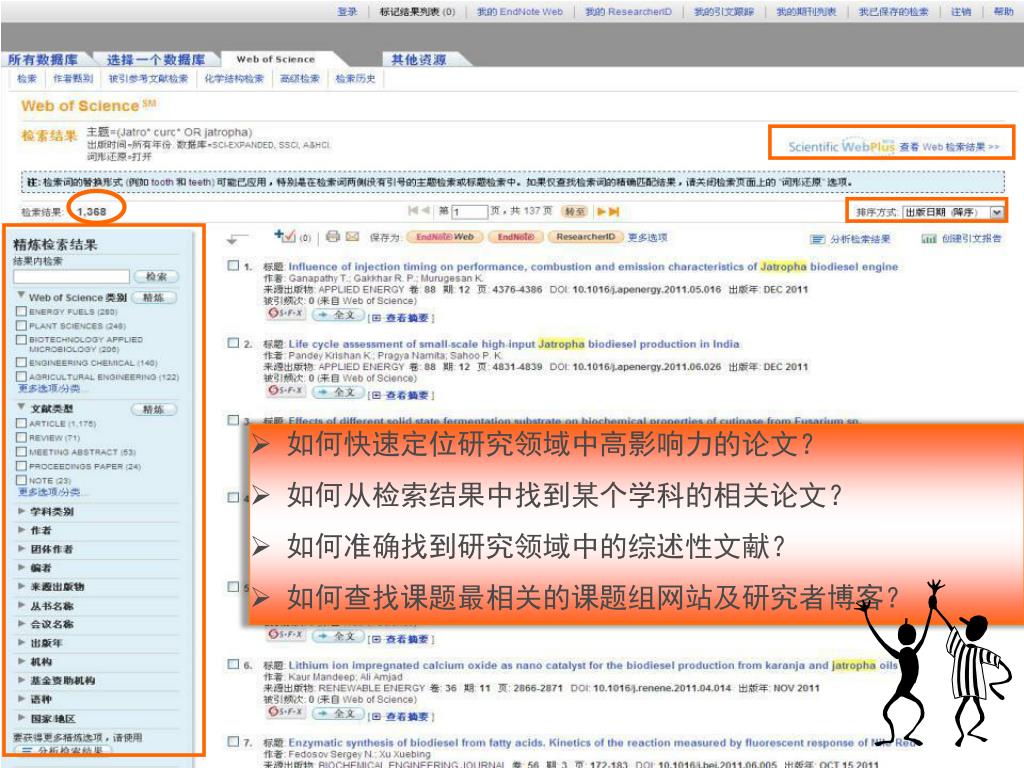1024x768 pixels.
Task: Click the page number input field
Action: pos(470,212)
